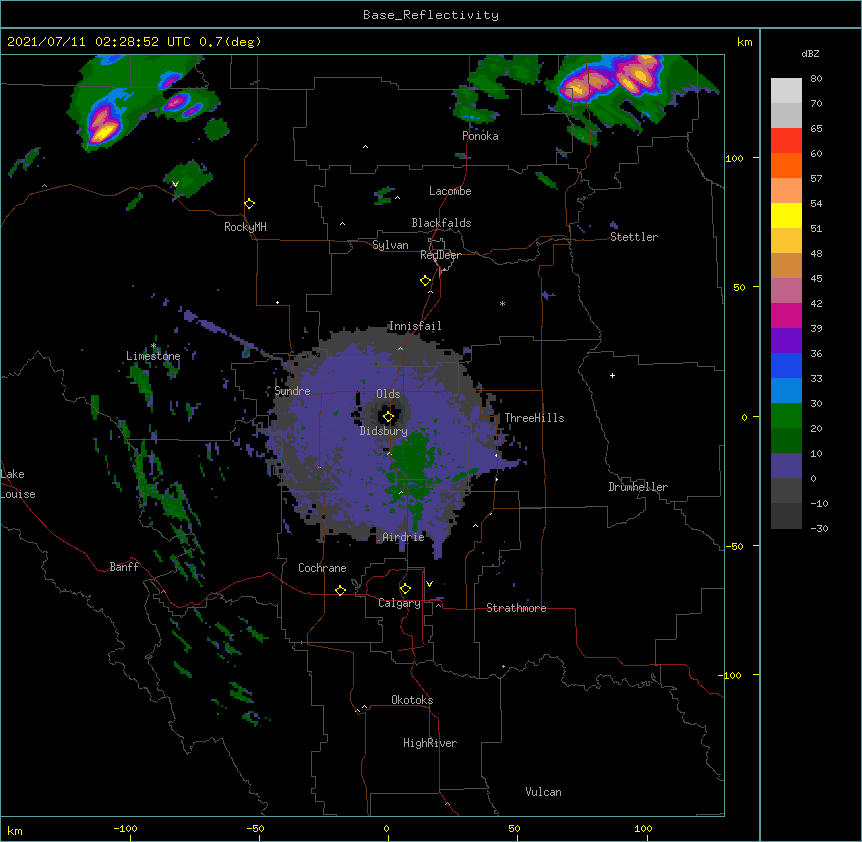
Task: Select the orange 57-60 dBZ swatch
Action: coord(786,165)
